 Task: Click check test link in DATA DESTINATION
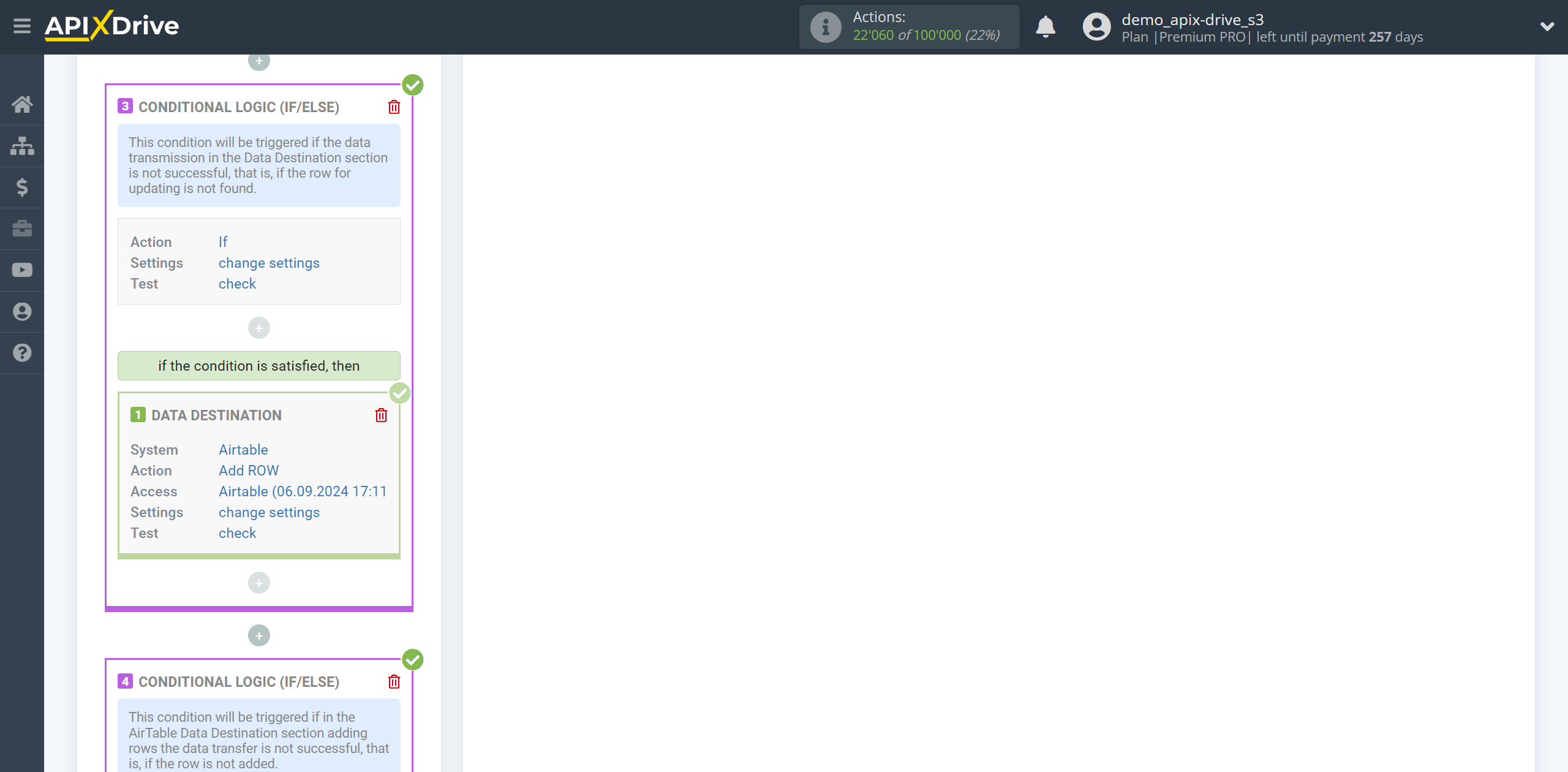[x=237, y=533]
